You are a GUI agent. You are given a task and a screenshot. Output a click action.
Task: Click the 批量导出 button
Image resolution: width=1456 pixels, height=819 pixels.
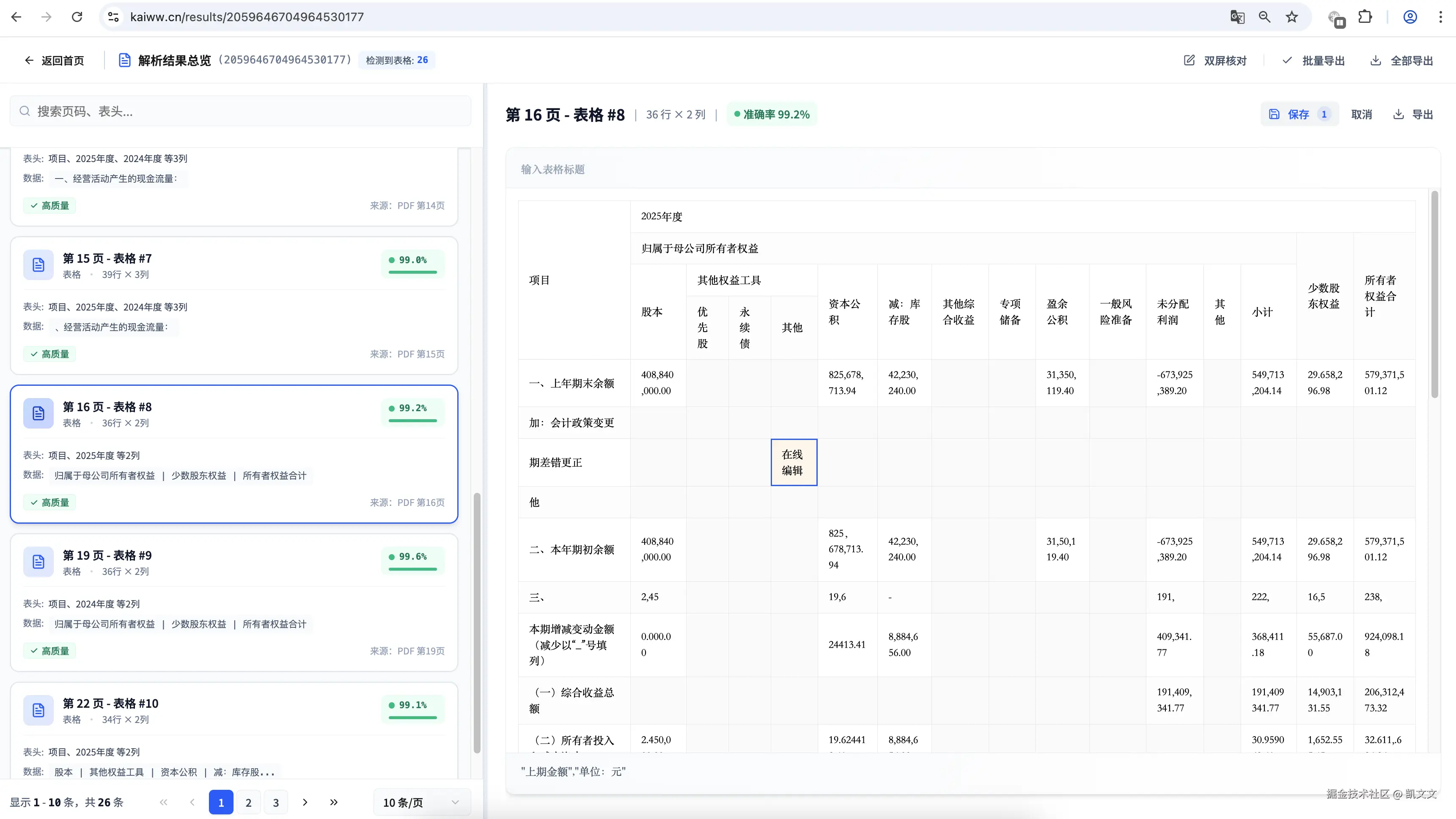pos(1313,60)
